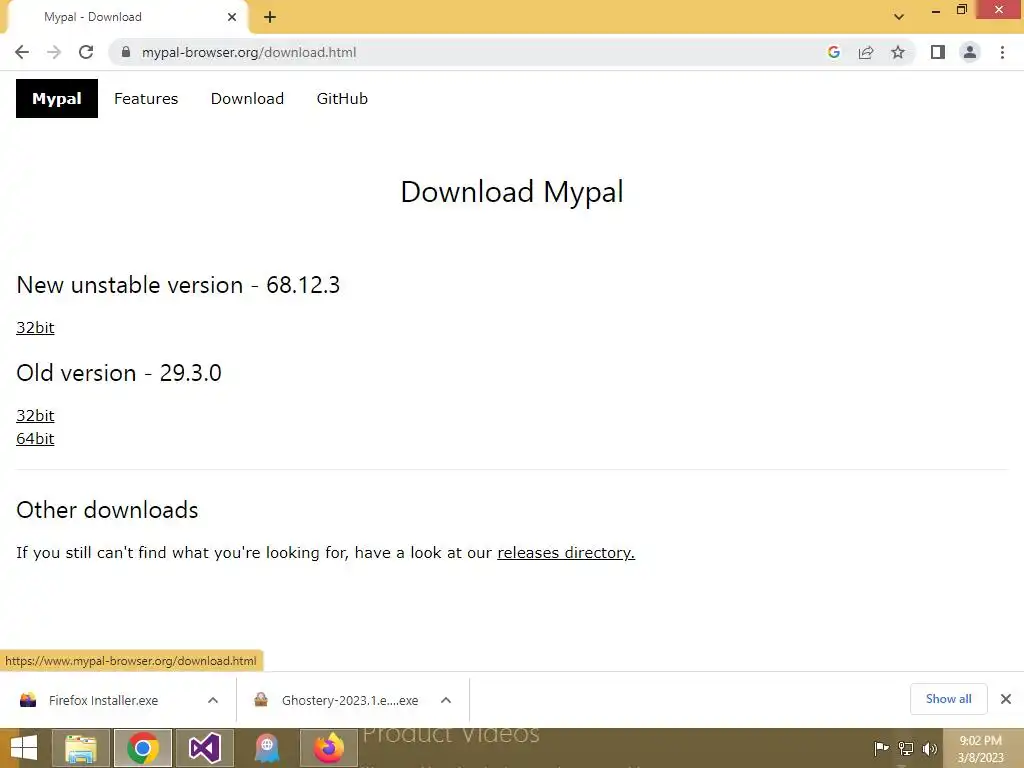
Task: Visit the GitHub nav link
Action: coord(342,99)
